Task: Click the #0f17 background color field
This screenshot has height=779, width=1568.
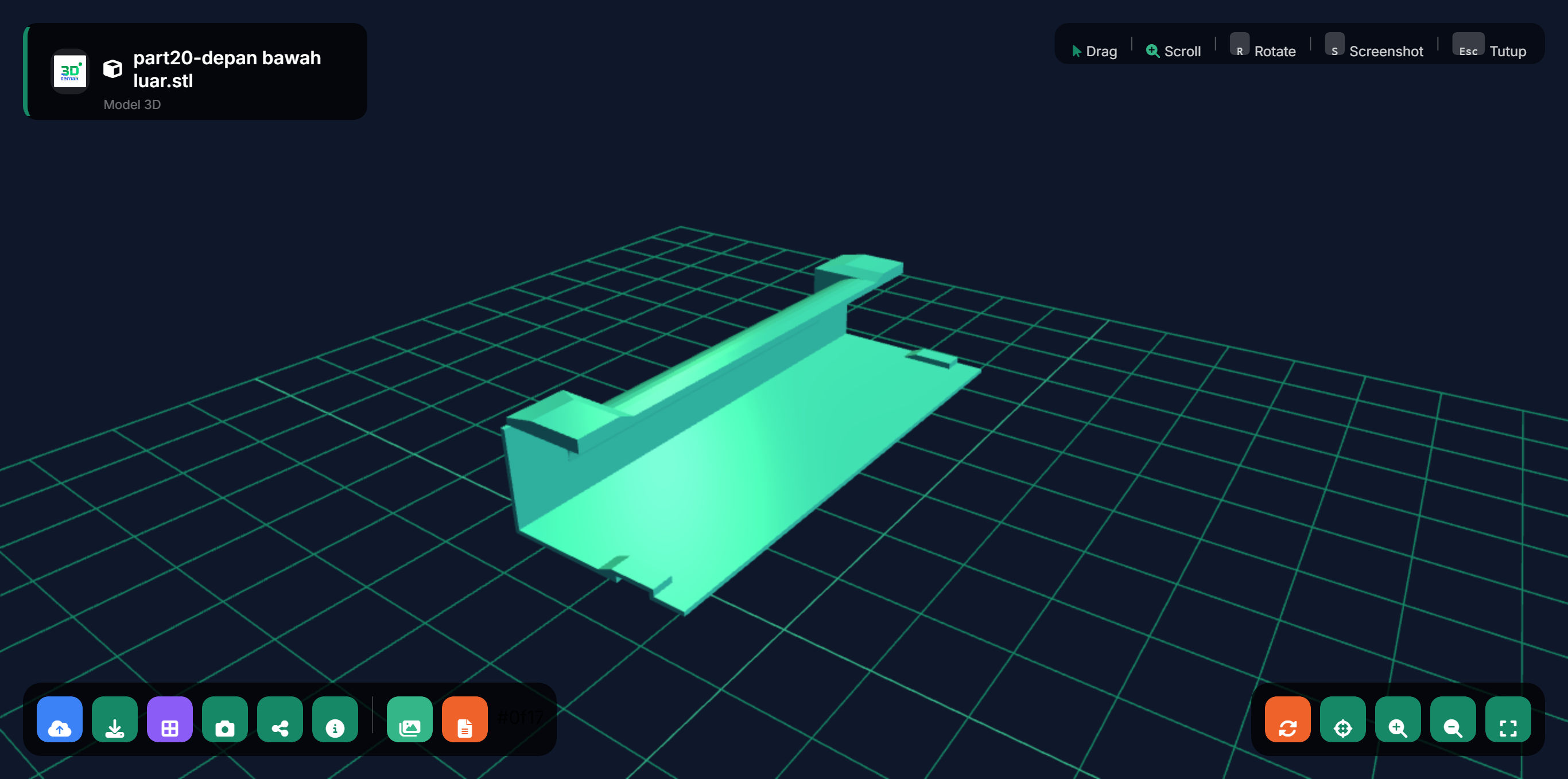Action: (520, 718)
